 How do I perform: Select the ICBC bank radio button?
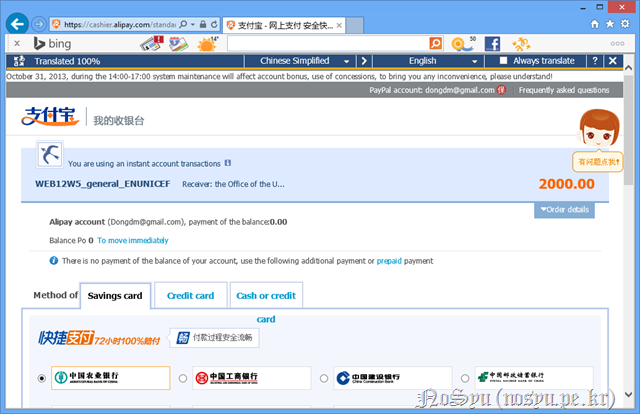point(182,379)
